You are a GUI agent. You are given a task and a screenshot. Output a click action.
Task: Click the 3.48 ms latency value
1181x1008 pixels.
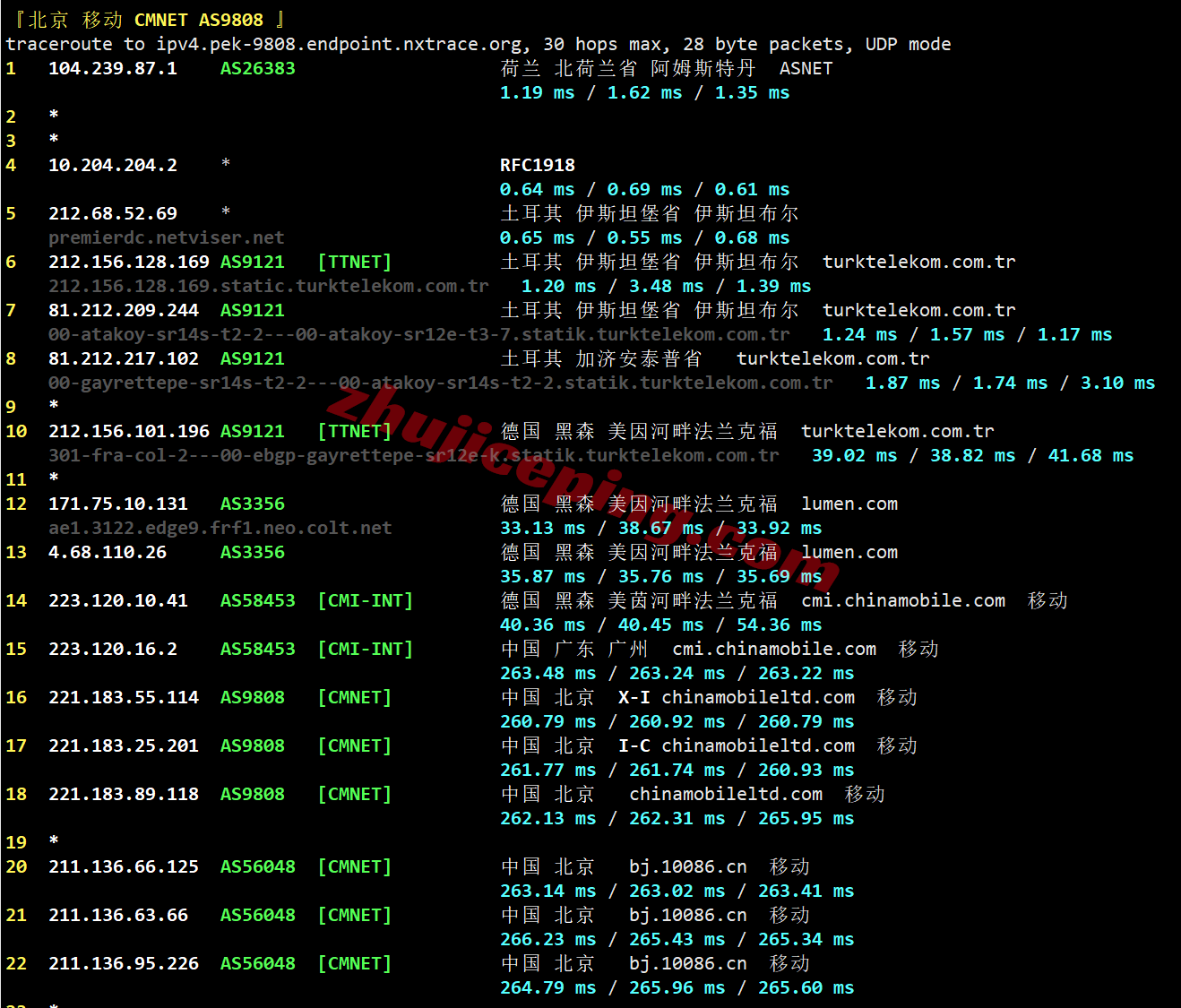(667, 286)
